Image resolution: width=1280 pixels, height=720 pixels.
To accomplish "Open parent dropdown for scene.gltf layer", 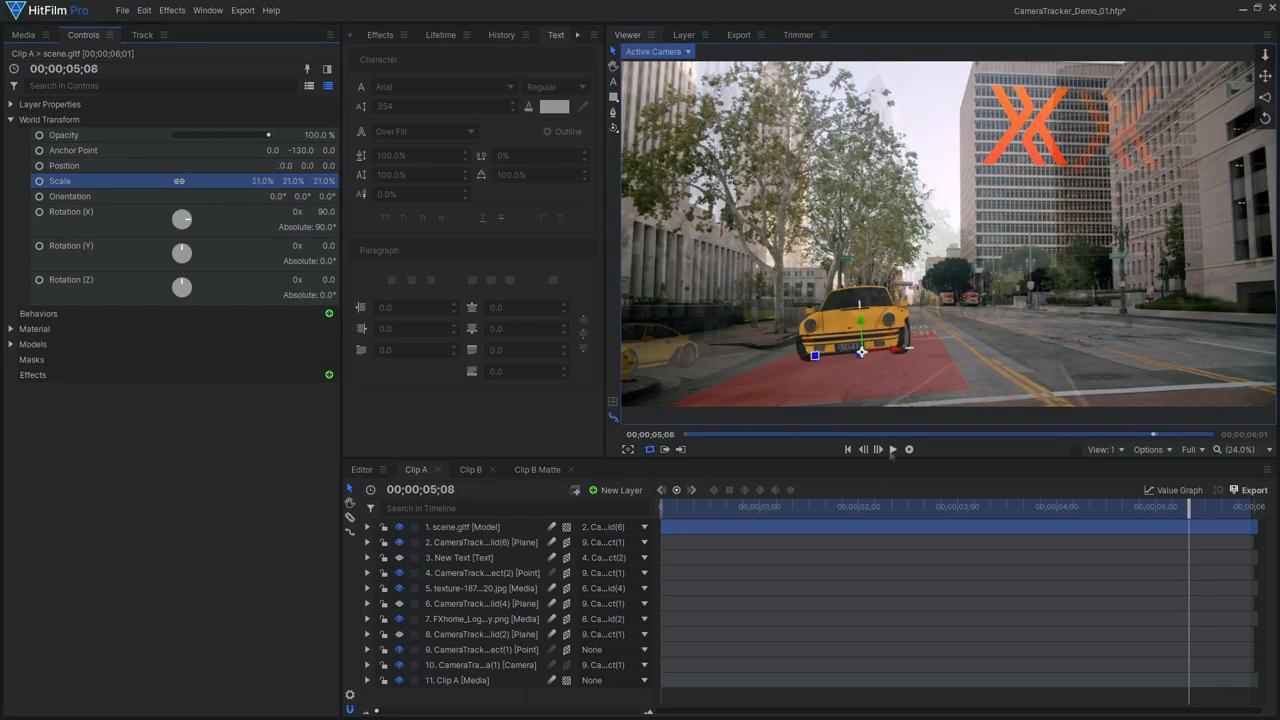I will 644,527.
